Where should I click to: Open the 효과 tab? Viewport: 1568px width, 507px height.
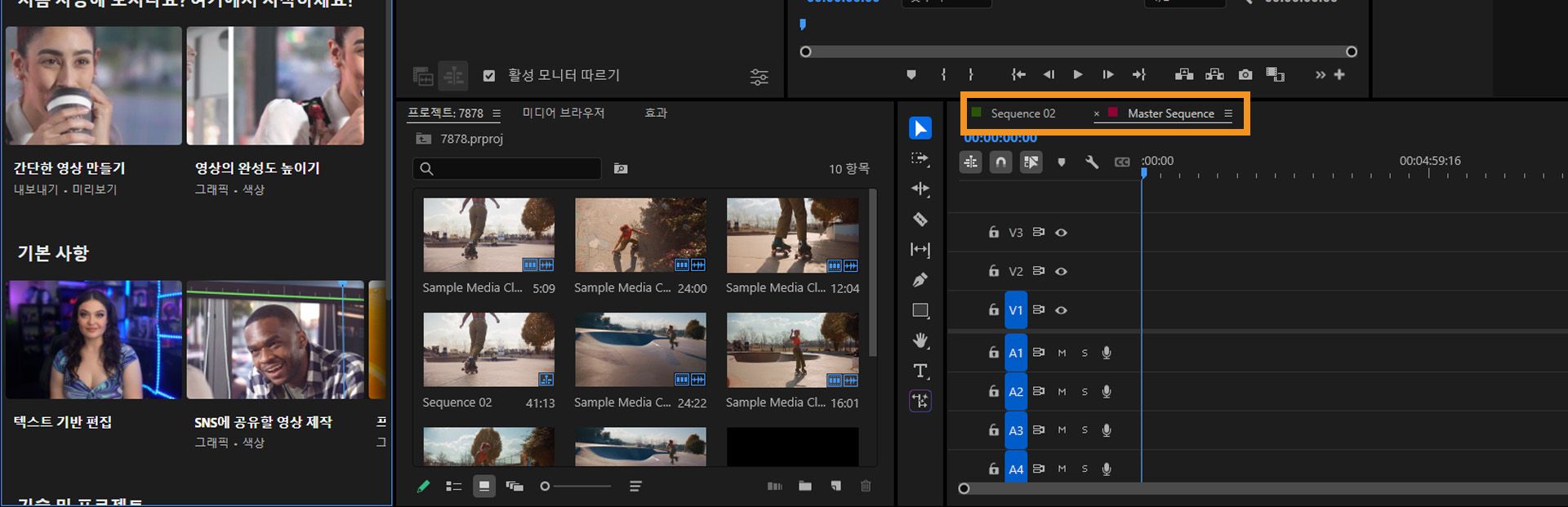coord(656,113)
